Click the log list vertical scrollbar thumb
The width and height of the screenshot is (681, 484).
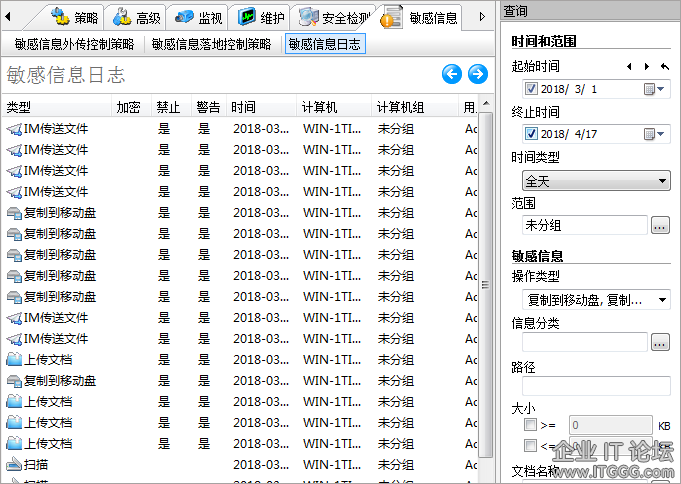tap(486, 285)
